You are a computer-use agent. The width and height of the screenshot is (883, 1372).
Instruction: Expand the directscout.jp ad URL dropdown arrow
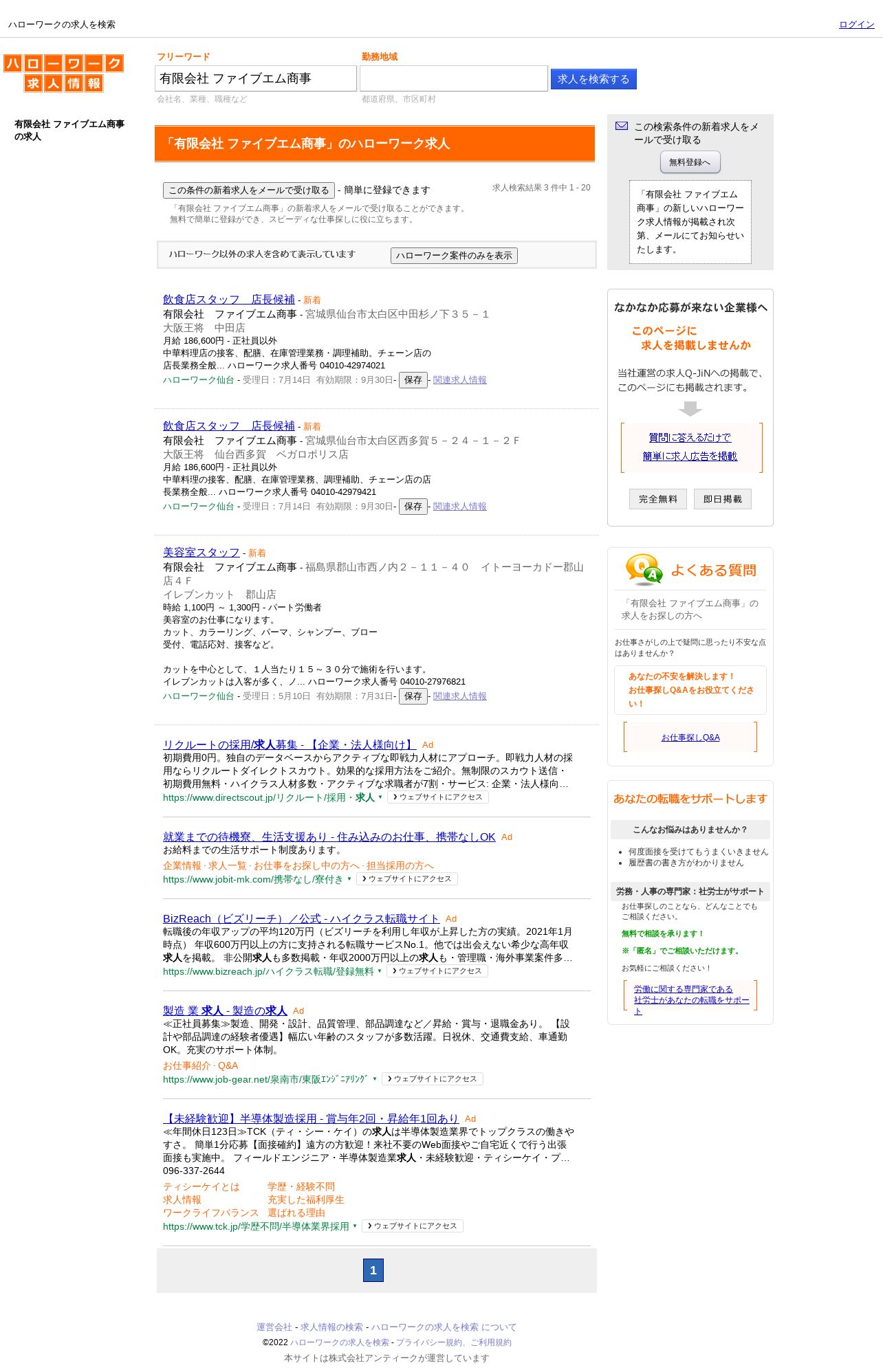[x=380, y=797]
